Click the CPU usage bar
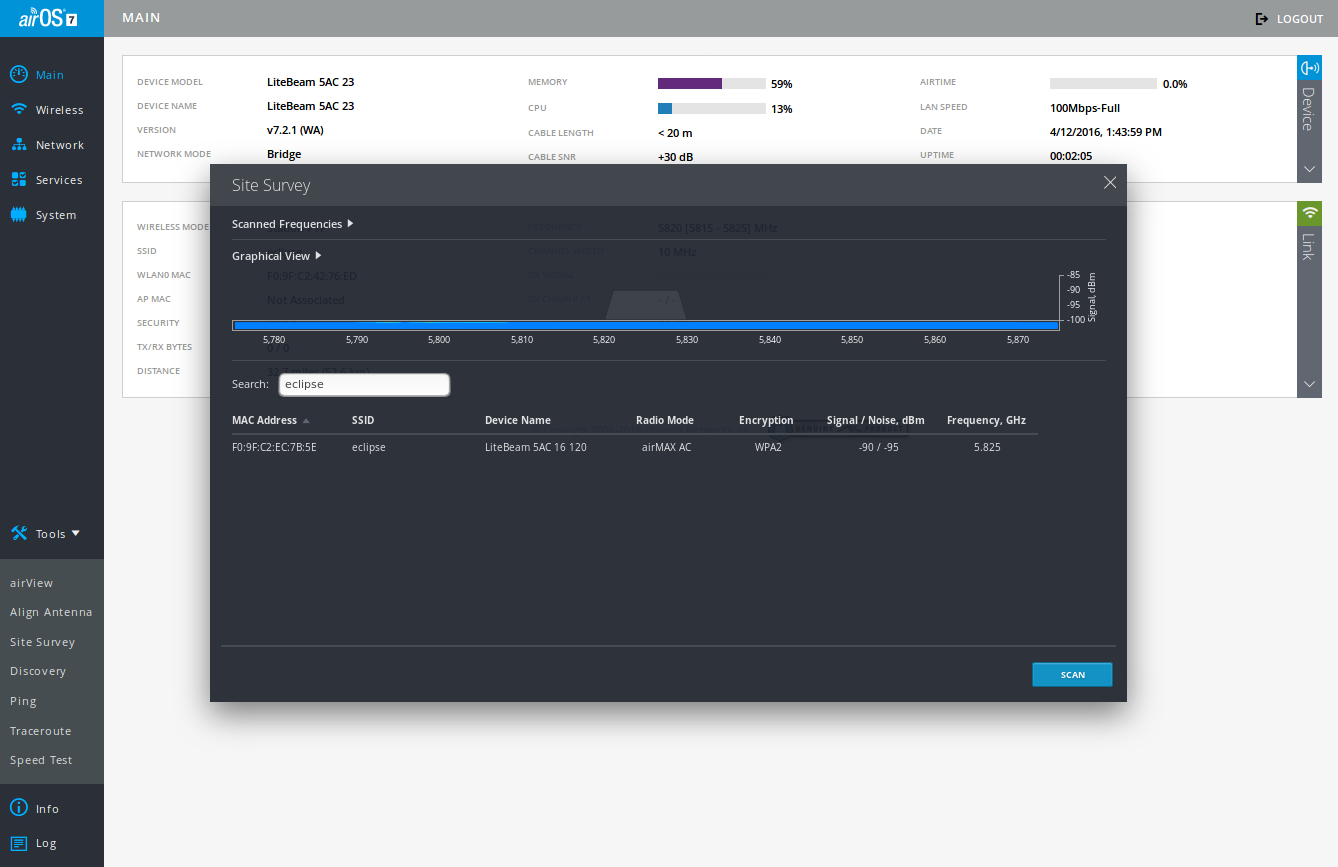The height and width of the screenshot is (867, 1338). 711,108
